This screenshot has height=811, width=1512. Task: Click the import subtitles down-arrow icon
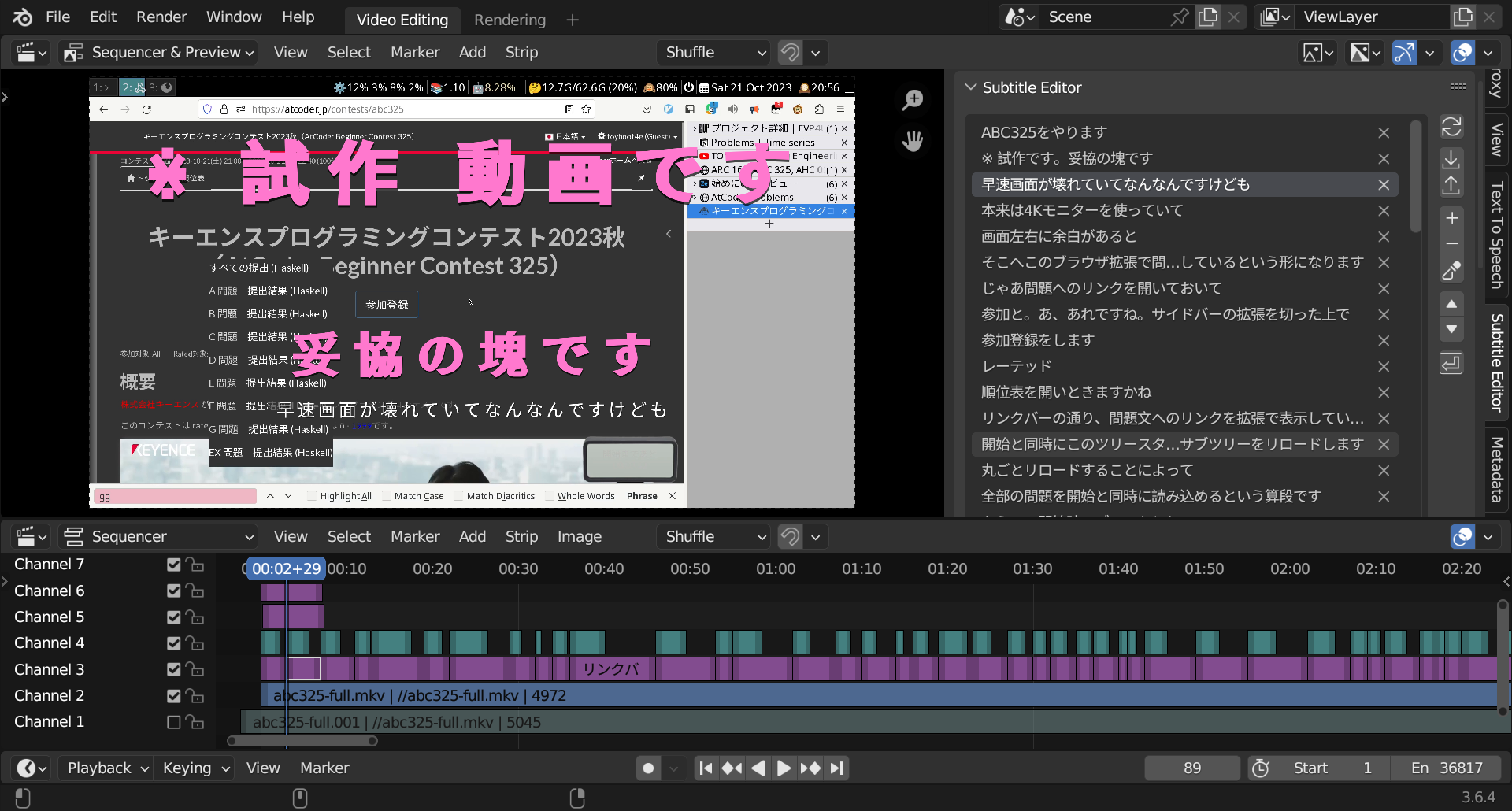pos(1451,158)
